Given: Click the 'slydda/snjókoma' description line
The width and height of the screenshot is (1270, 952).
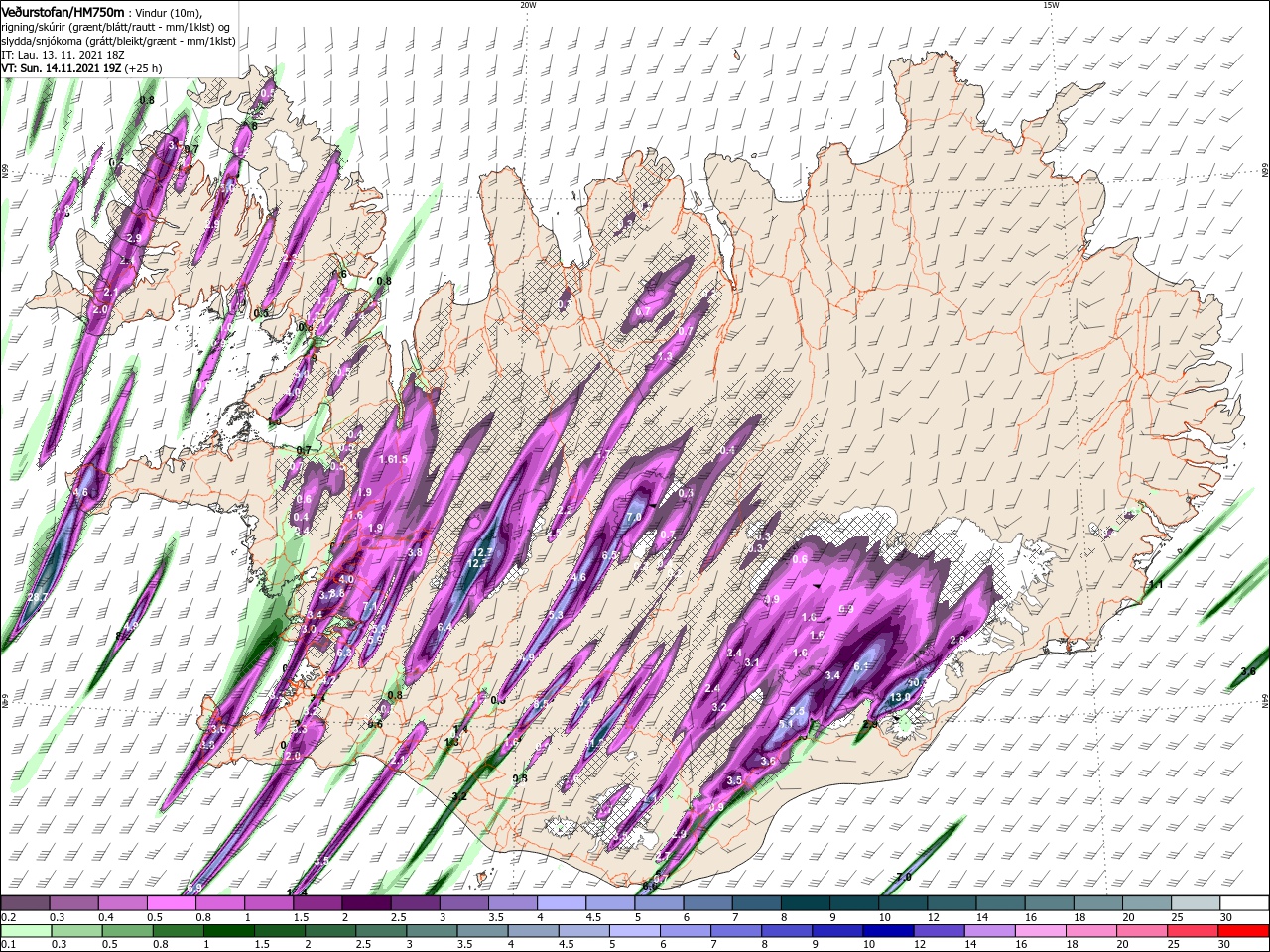Looking at the screenshot, I should coord(118,41).
